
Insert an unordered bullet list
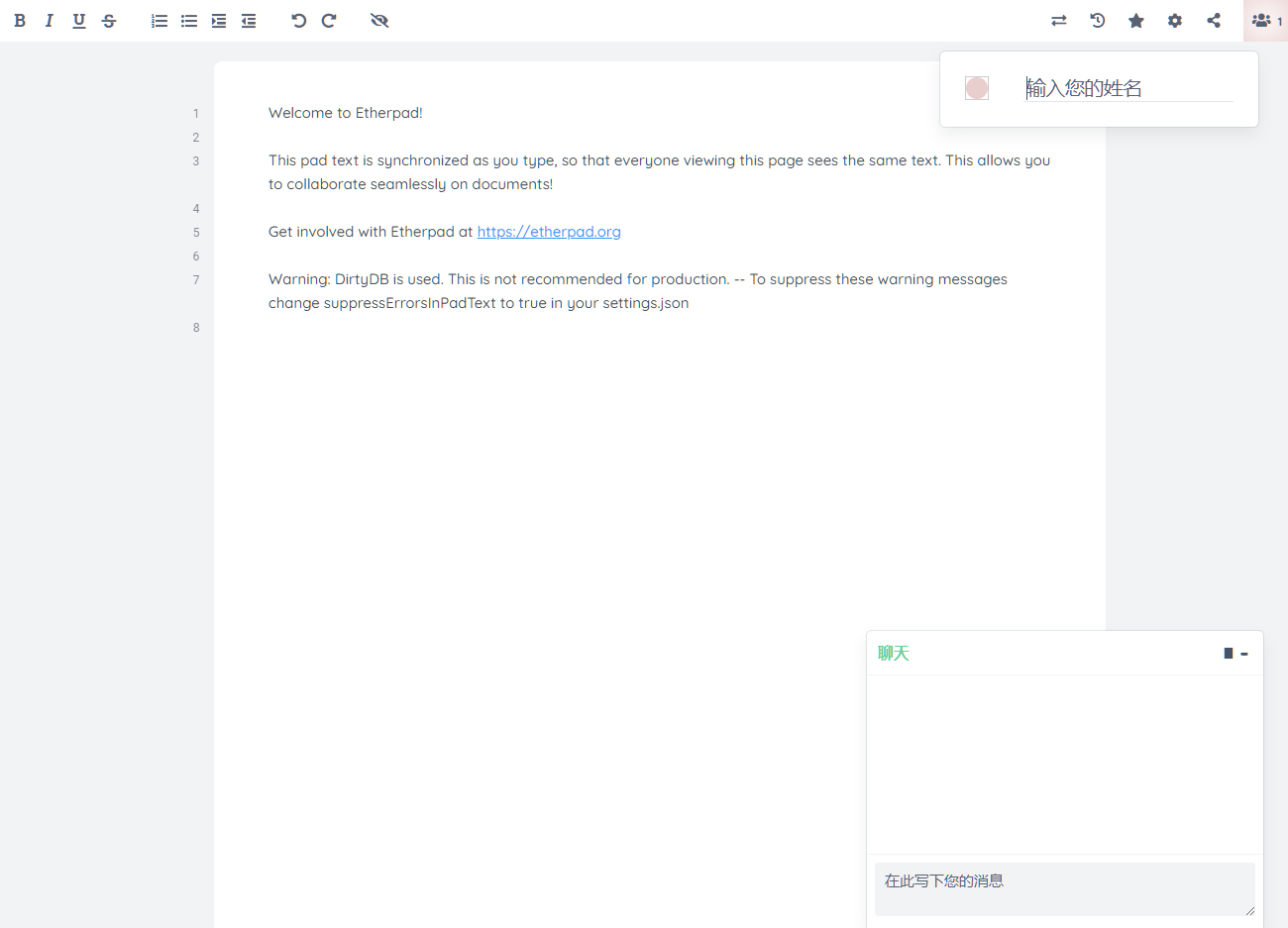coord(189,21)
